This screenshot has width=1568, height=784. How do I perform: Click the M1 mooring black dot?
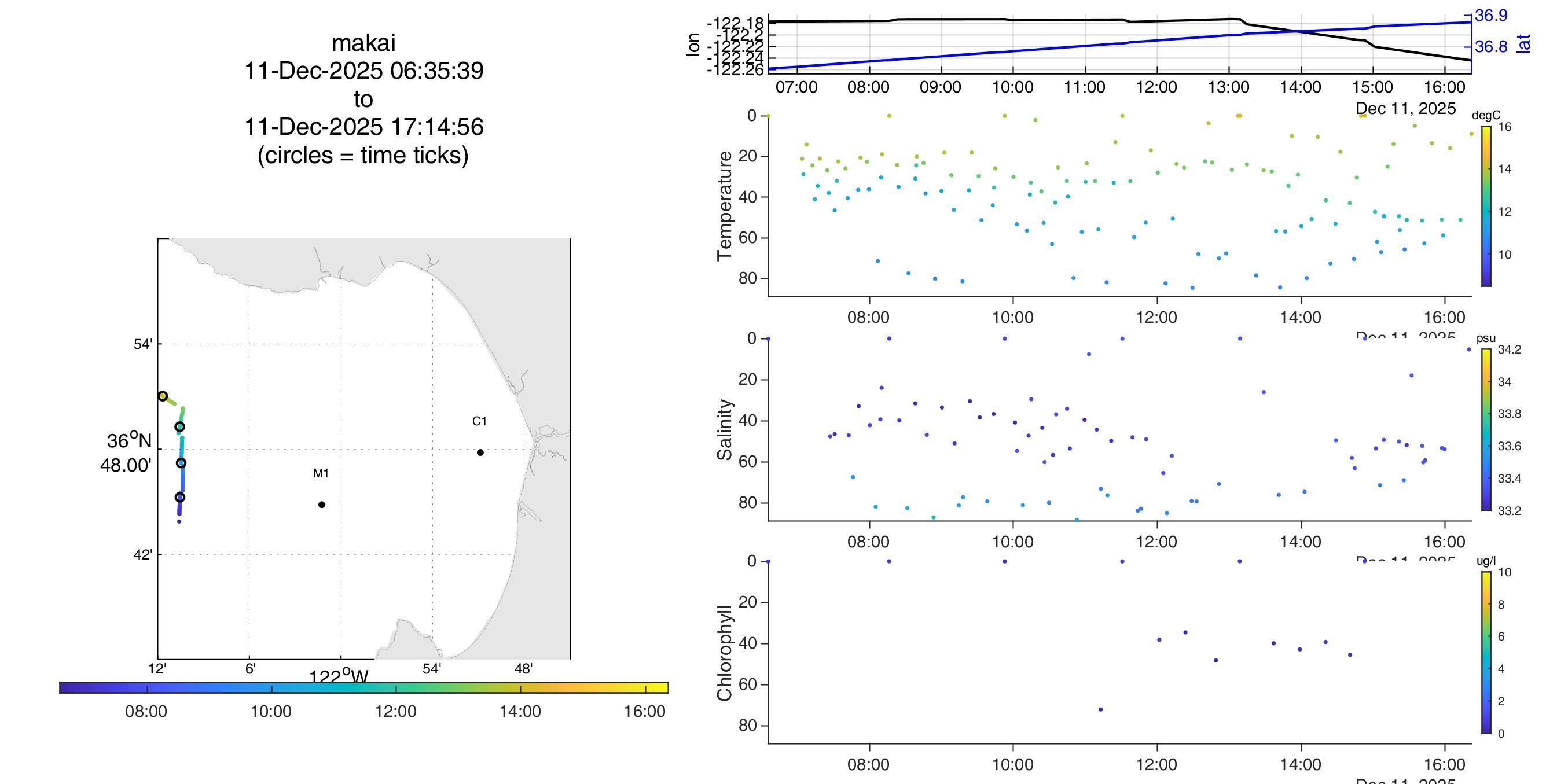[321, 505]
